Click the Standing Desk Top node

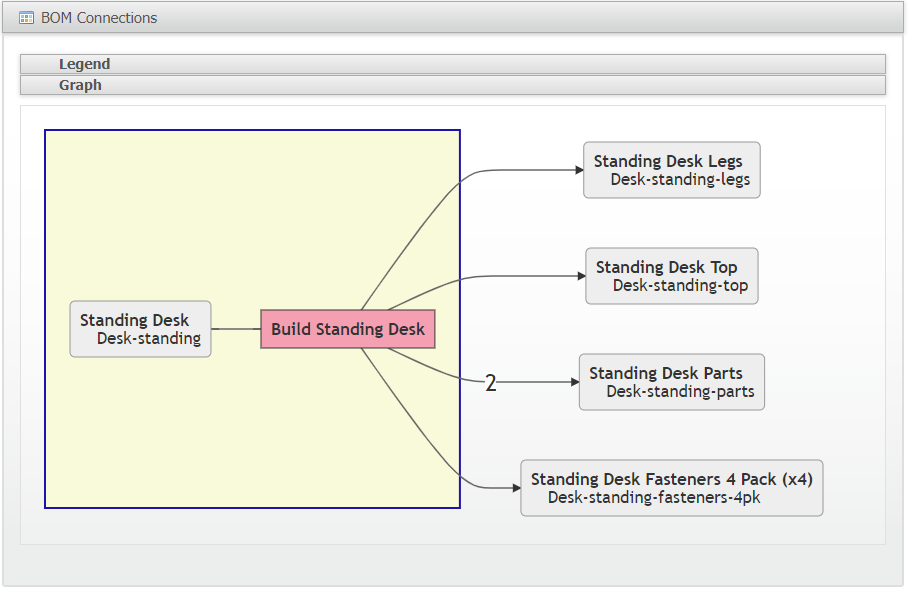click(671, 276)
